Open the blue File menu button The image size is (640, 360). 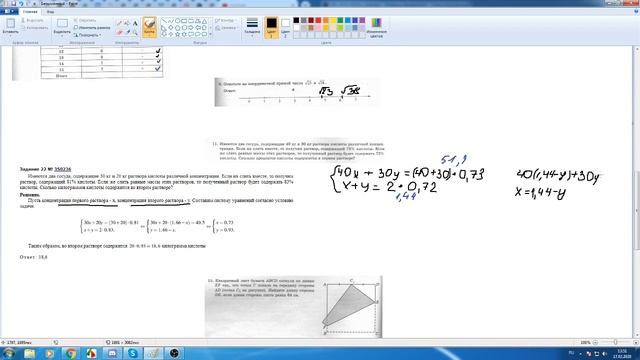tap(9, 11)
